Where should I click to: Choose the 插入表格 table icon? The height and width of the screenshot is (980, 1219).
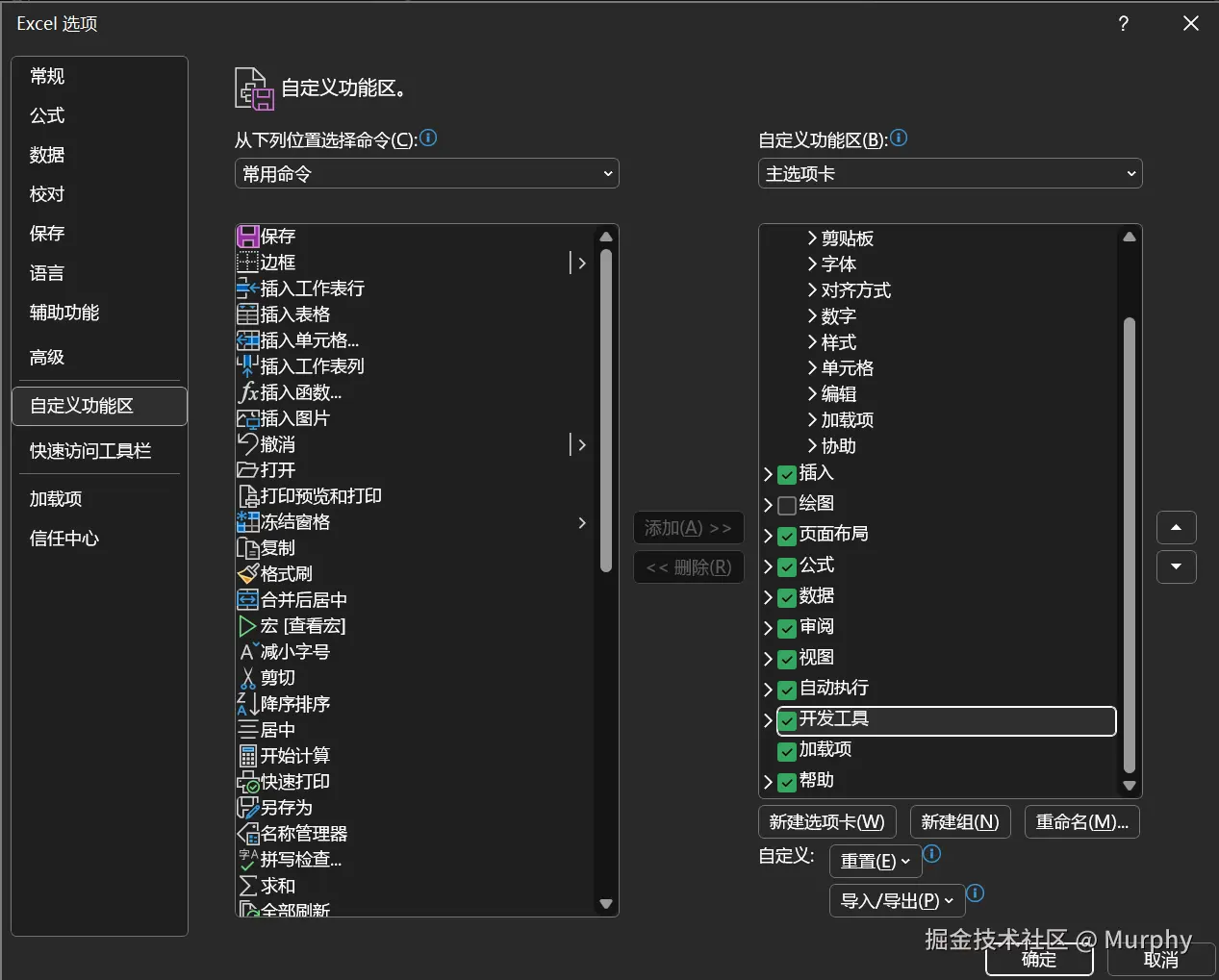point(248,314)
